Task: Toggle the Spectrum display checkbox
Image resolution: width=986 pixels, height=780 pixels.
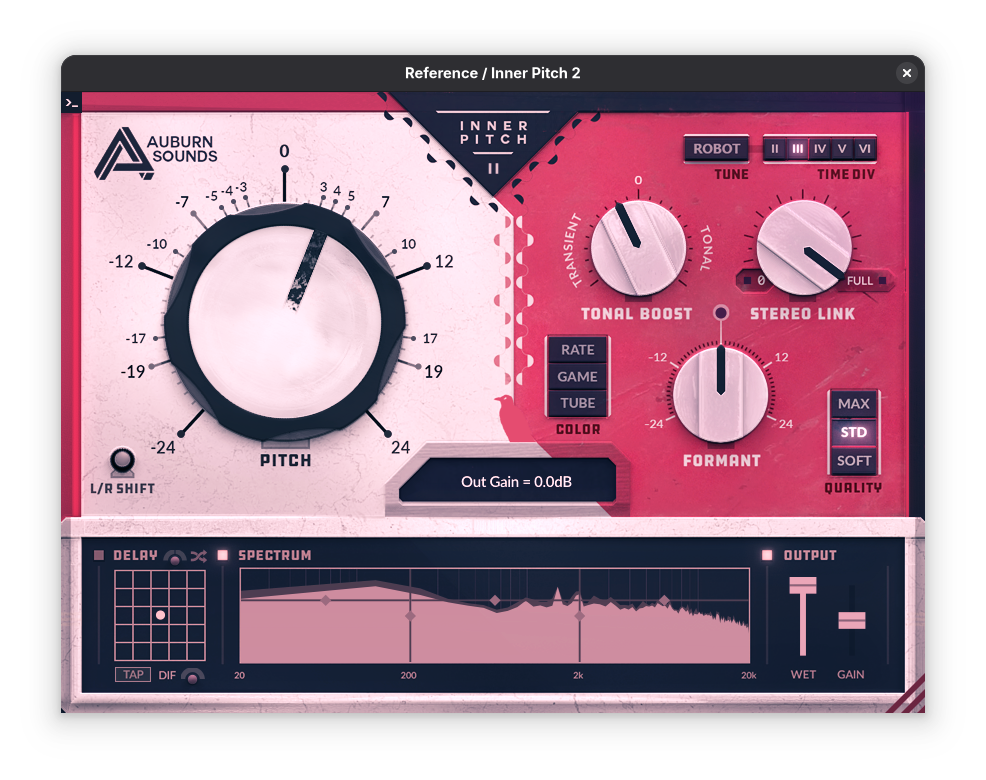Action: coord(223,555)
